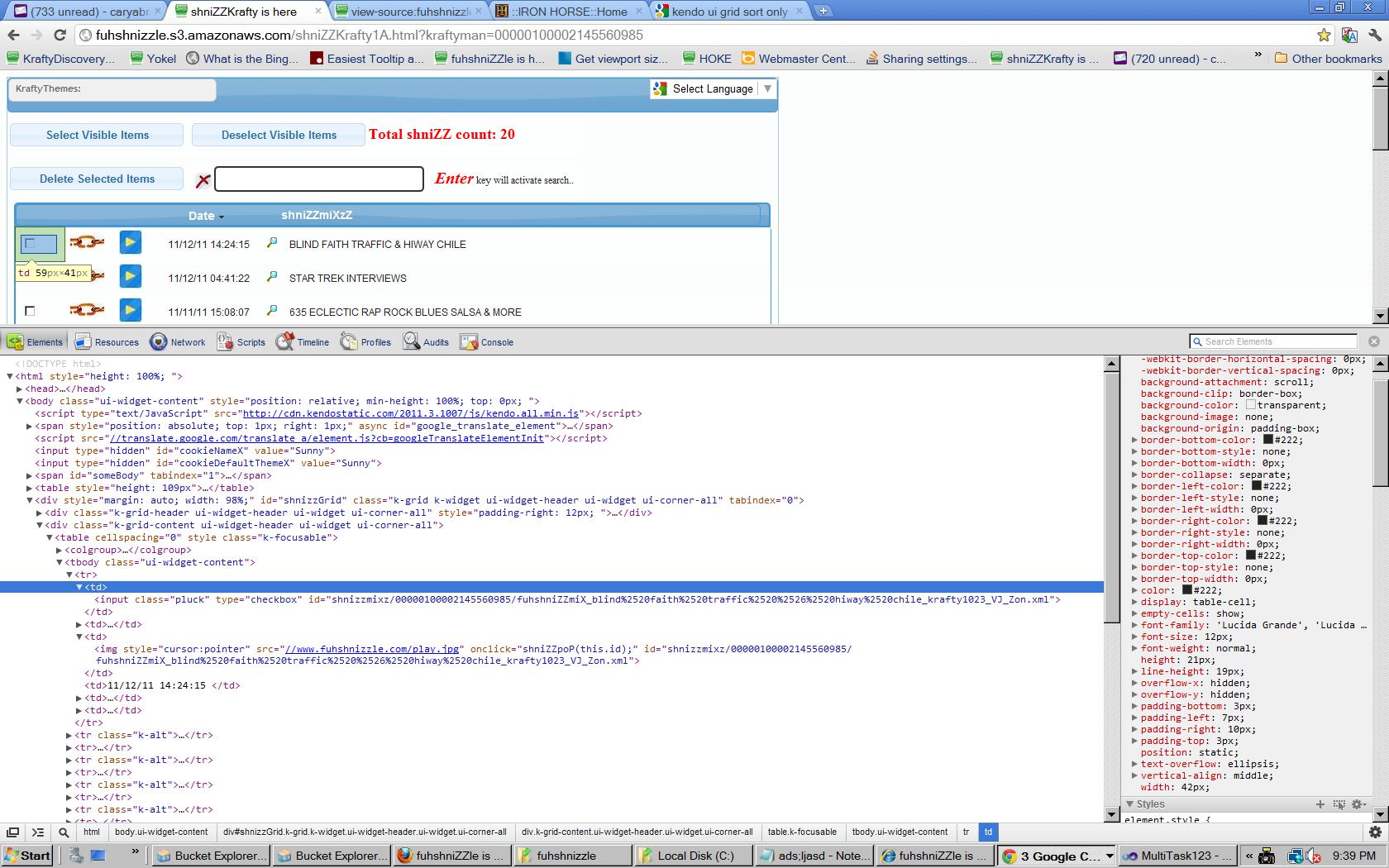This screenshot has height=868, width=1389.
Task: Open the Audits panel
Action: (426, 341)
